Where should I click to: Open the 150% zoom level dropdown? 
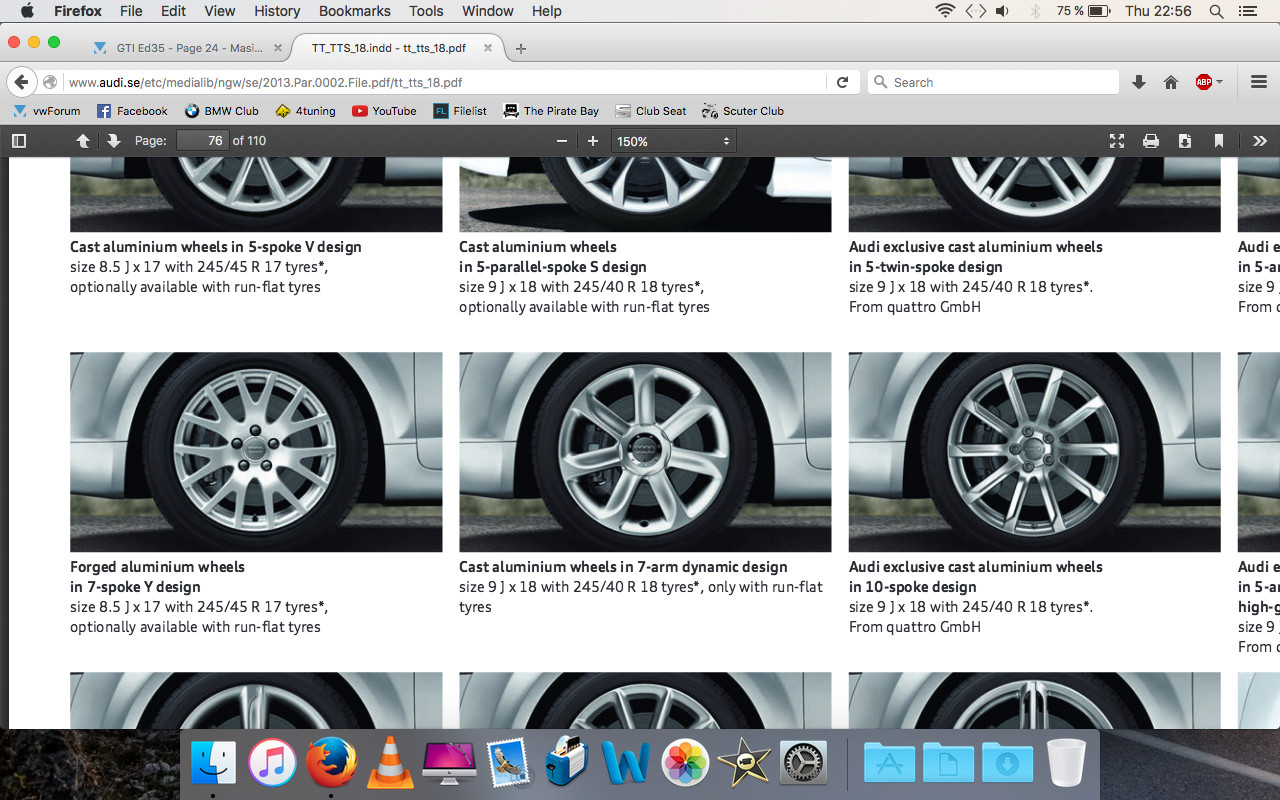point(673,141)
